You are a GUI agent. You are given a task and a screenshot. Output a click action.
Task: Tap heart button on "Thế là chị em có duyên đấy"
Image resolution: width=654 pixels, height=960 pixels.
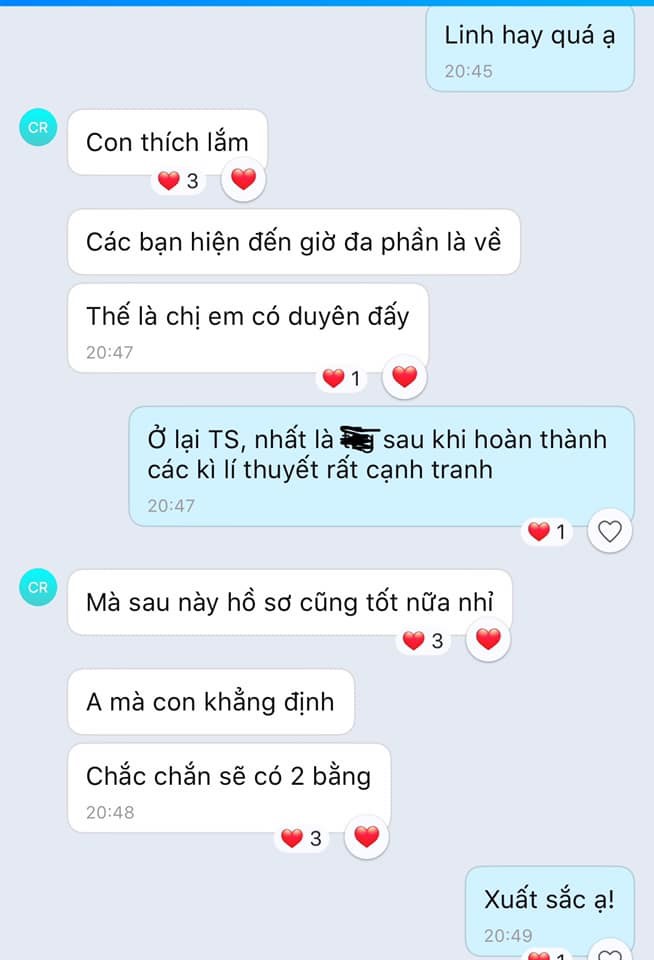[x=404, y=377]
